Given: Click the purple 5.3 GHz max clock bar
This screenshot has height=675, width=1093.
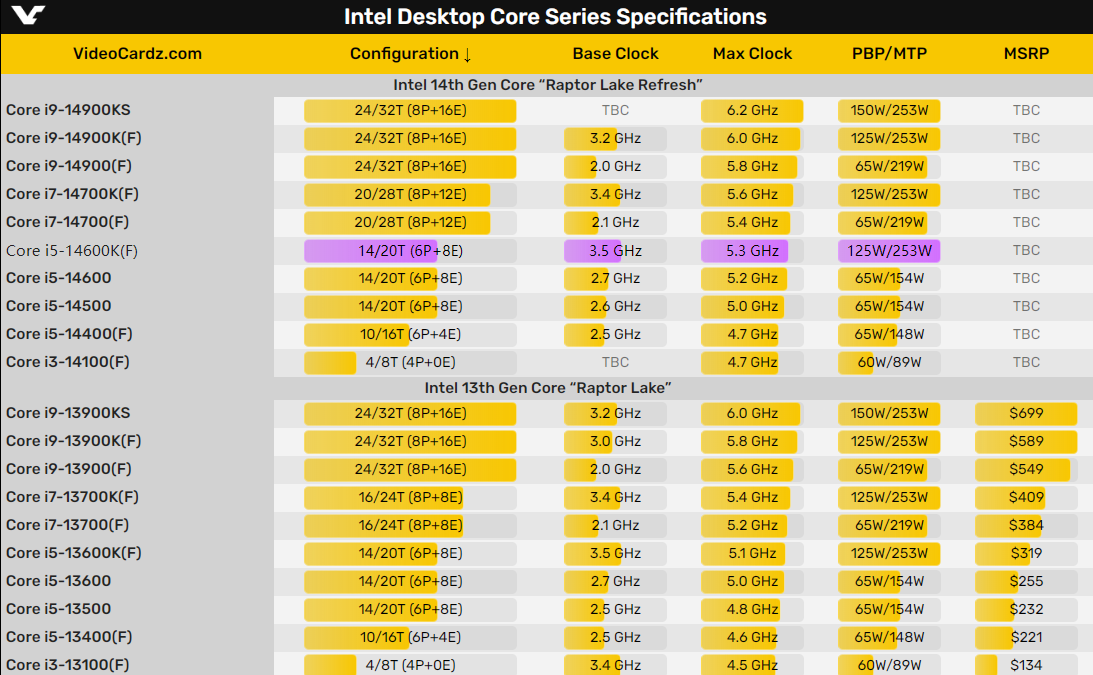Looking at the screenshot, I should 745,250.
